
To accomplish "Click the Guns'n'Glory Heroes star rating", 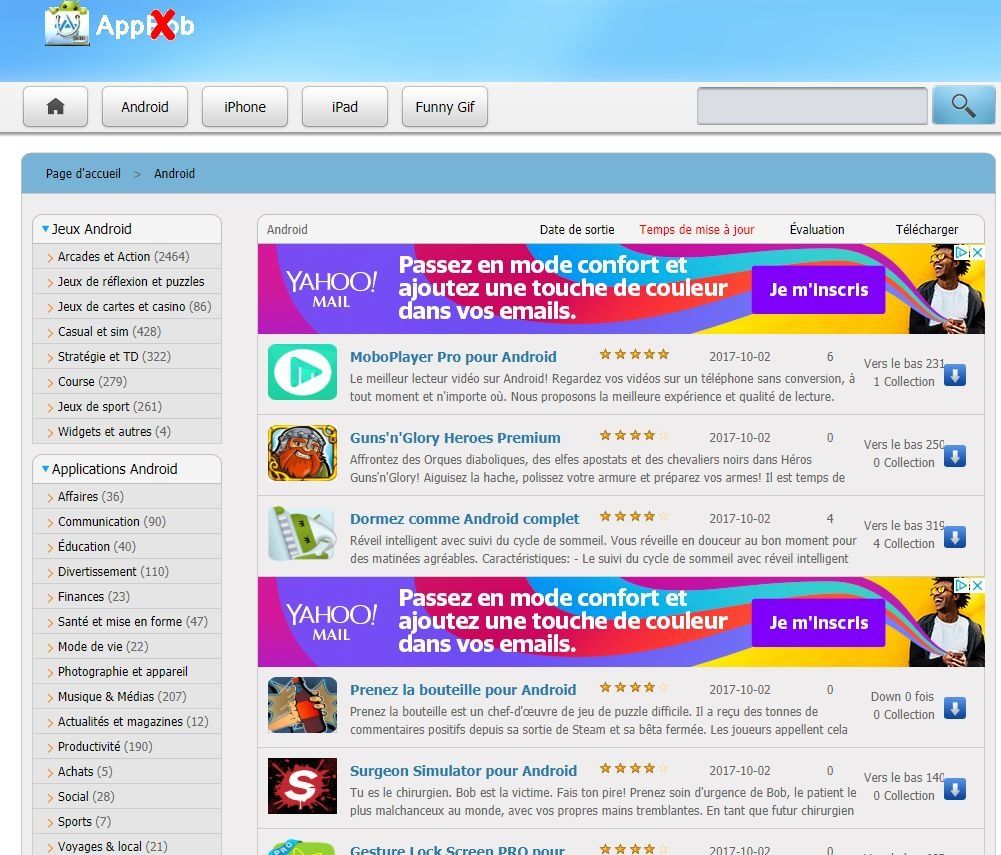I will [x=634, y=435].
